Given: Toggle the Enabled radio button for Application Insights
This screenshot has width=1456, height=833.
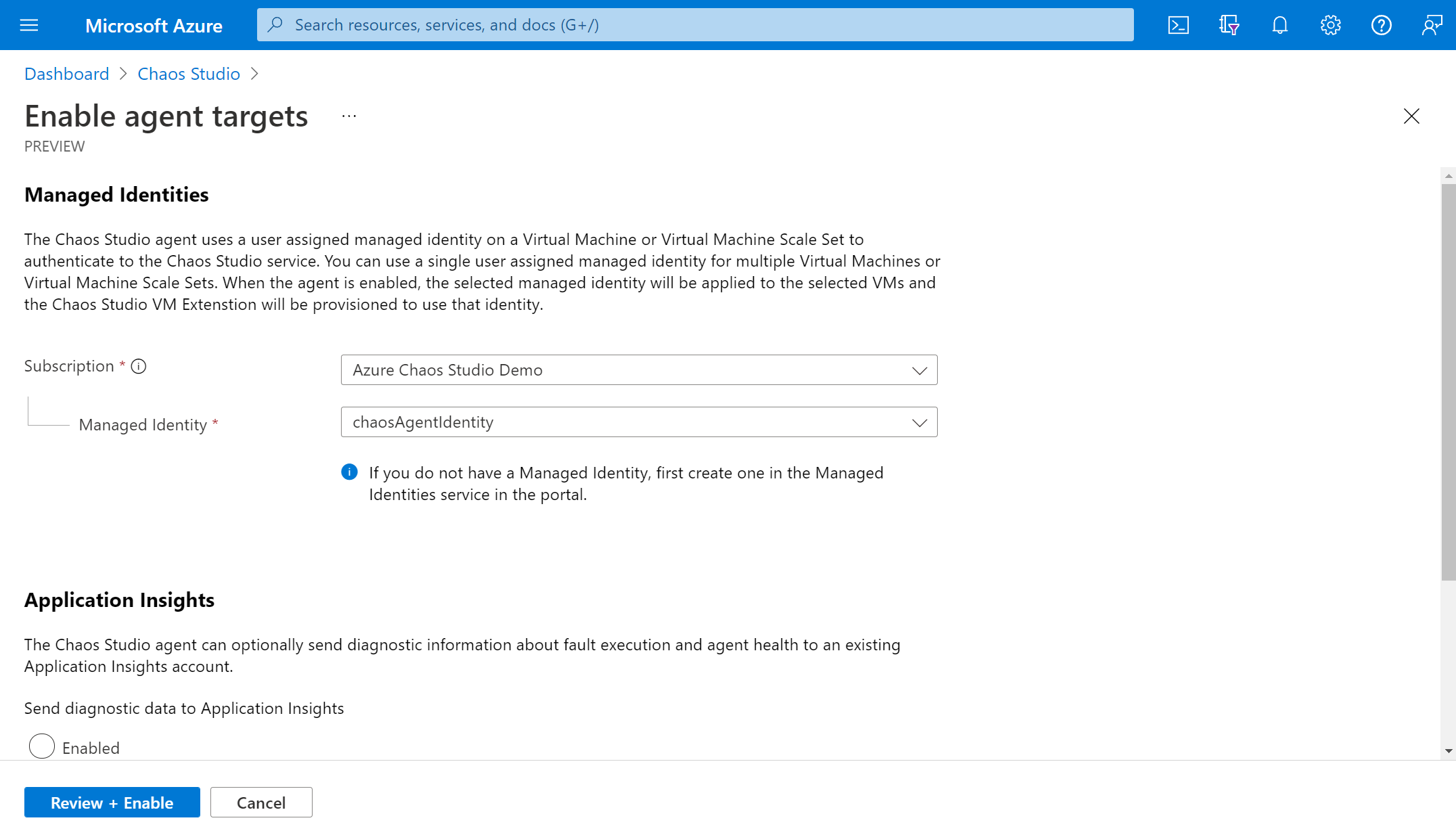Looking at the screenshot, I should [x=42, y=748].
